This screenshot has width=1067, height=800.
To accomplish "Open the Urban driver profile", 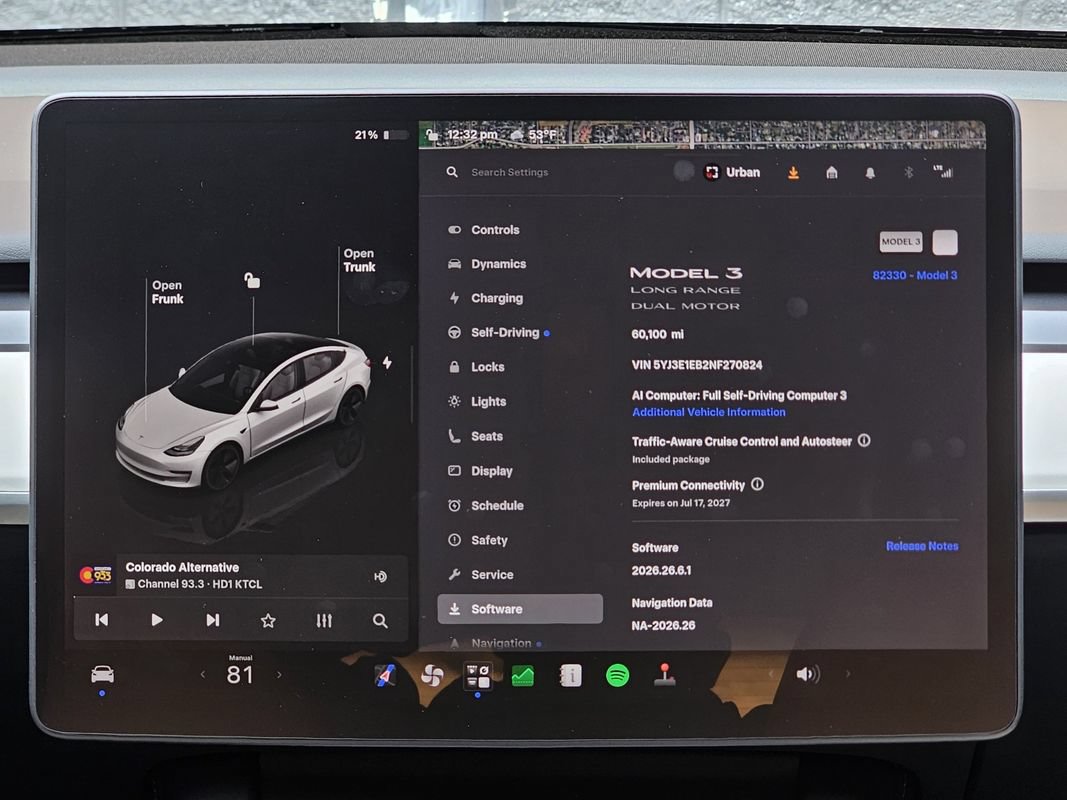I will [732, 172].
